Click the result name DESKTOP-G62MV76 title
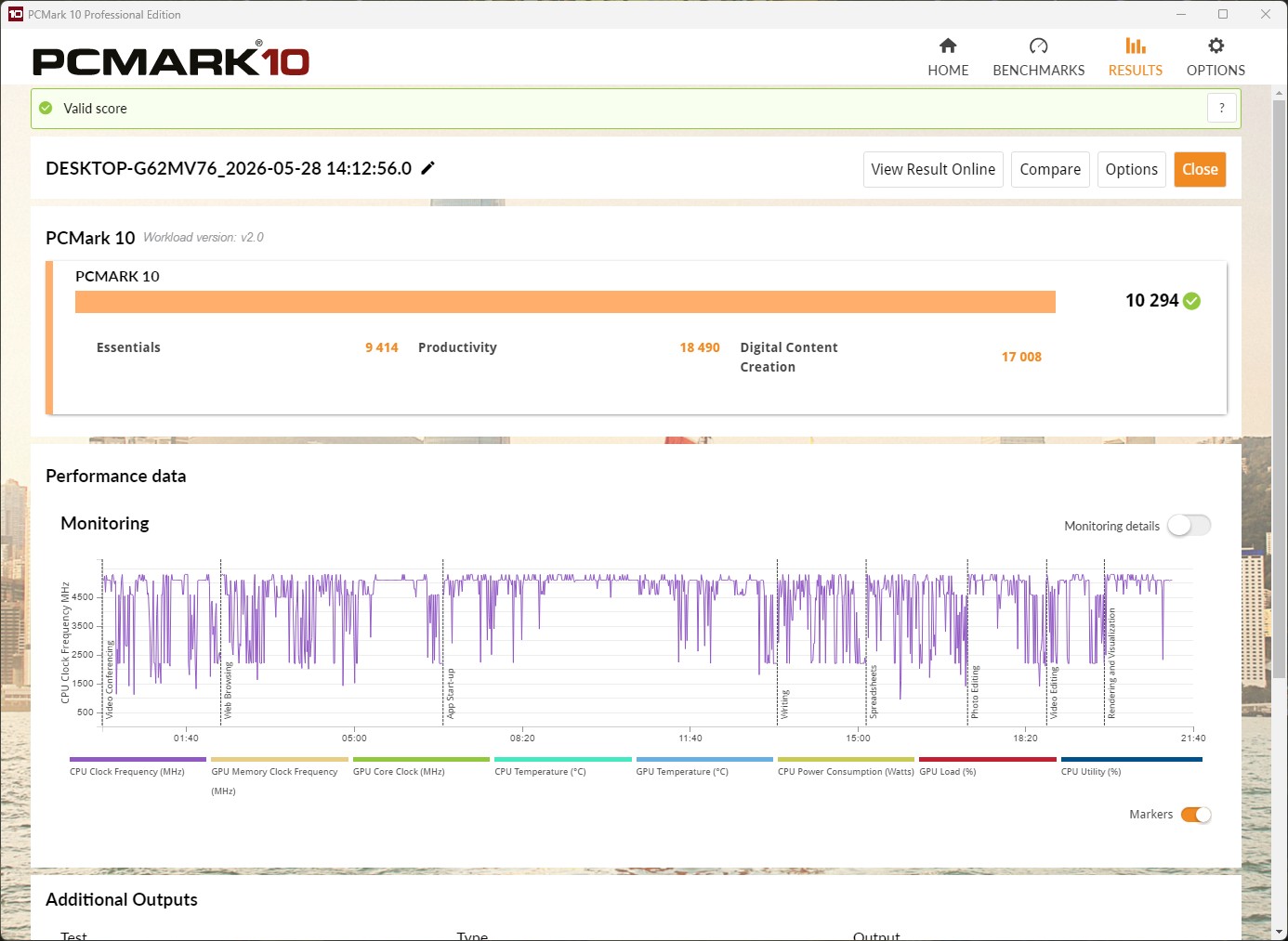The width and height of the screenshot is (1288, 941). pyautogui.click(x=229, y=168)
